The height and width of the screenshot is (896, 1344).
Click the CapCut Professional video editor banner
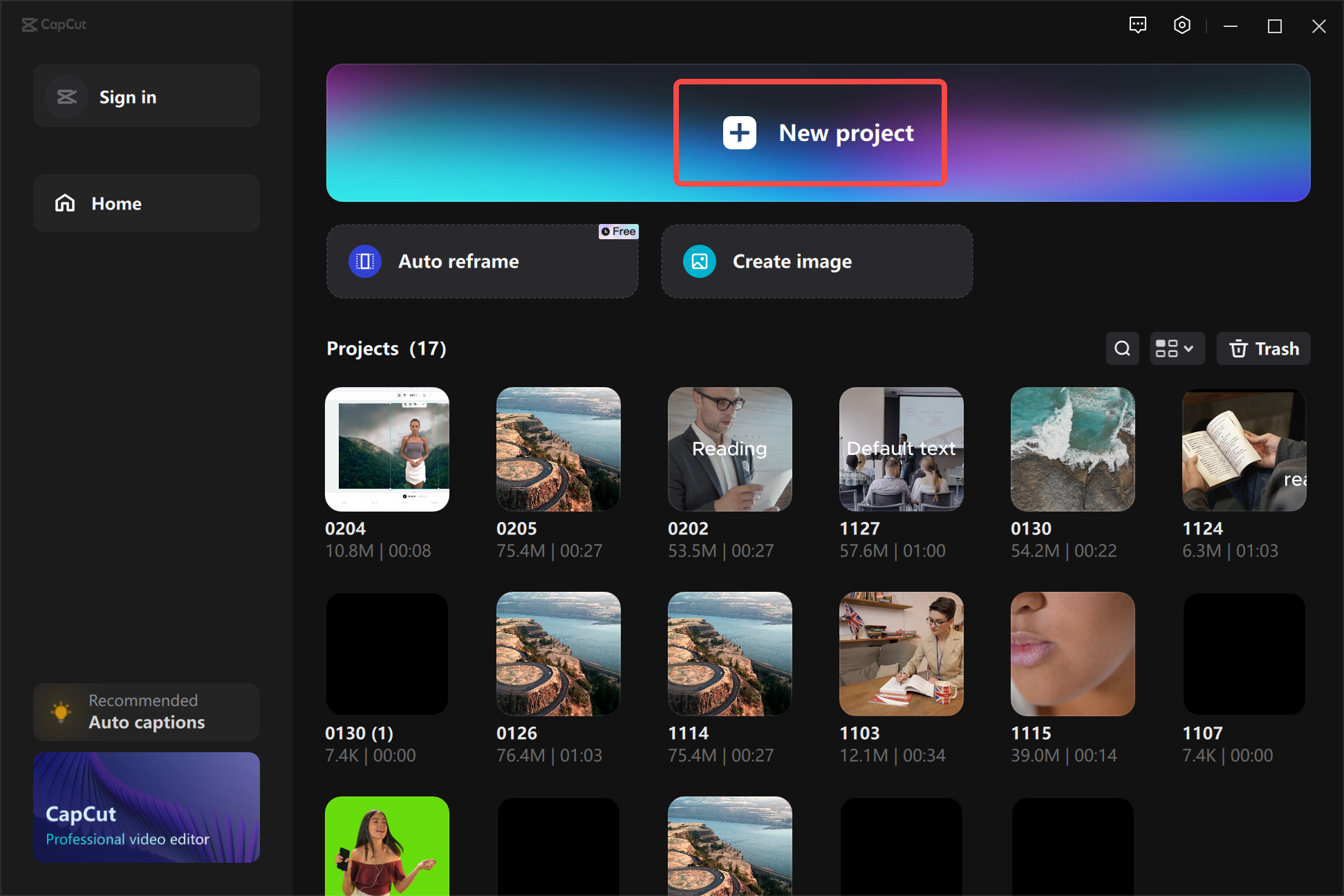click(146, 807)
